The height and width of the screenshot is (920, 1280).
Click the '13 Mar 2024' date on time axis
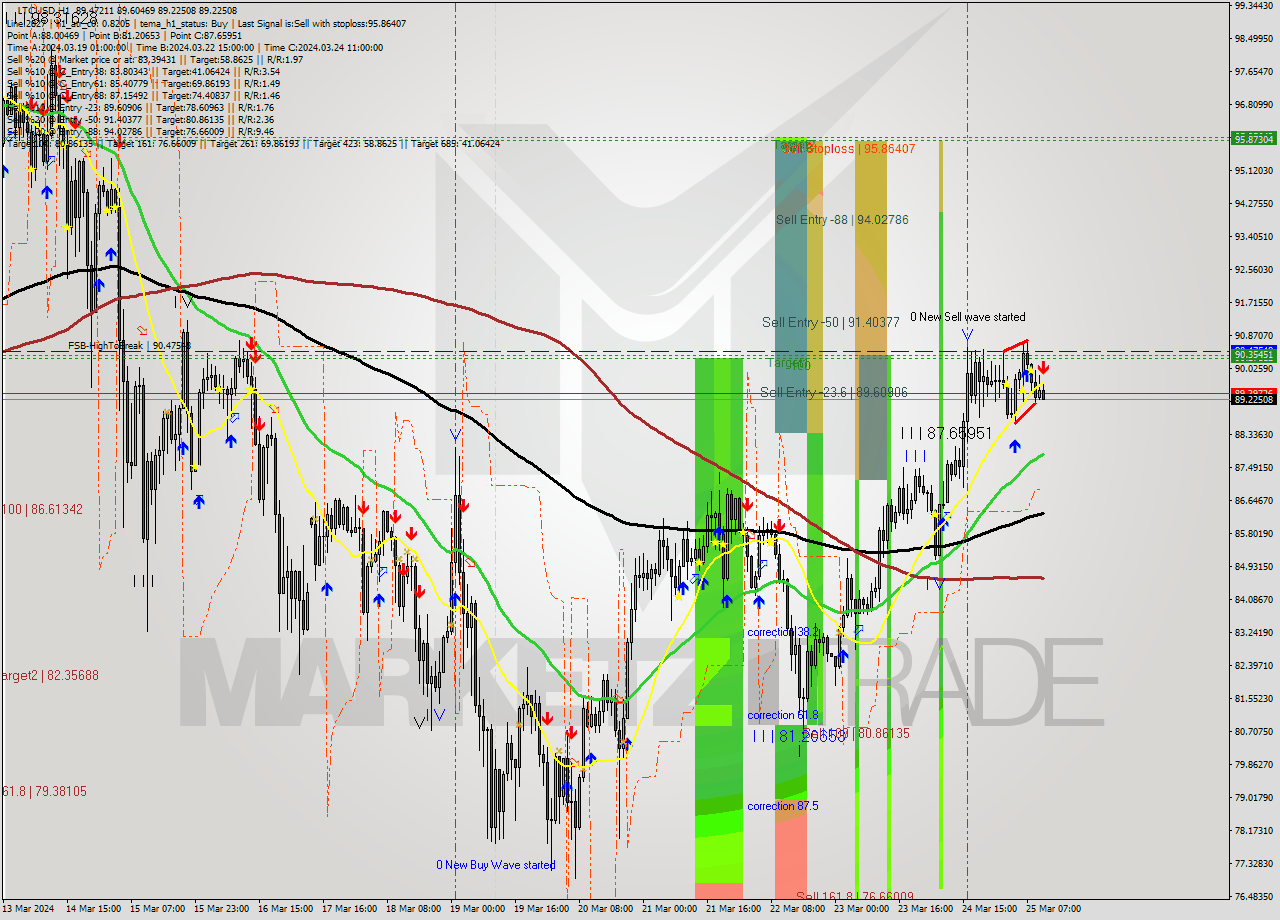[x=30, y=909]
